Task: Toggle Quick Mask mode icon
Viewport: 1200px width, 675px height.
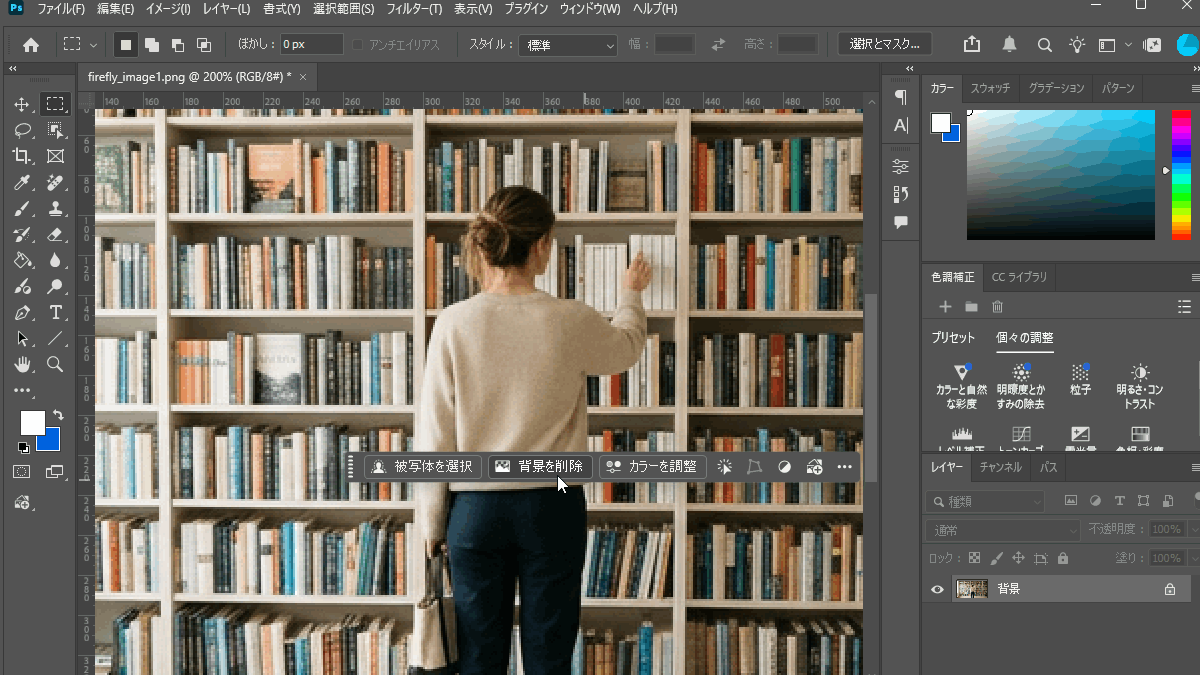Action: (21, 471)
